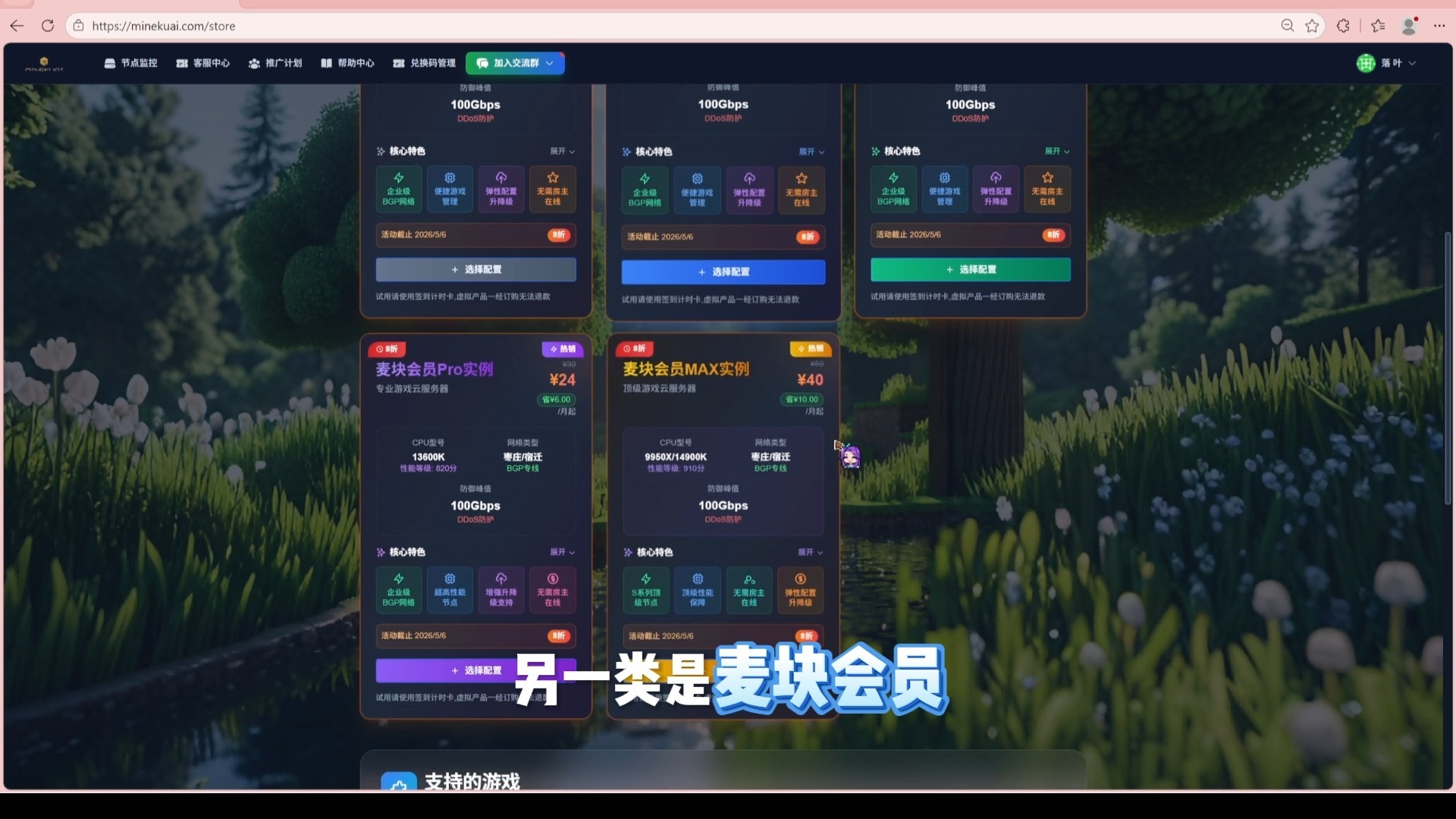Click 顶级性能保障 feature tile in MAX card
Screen dimensions: 1456x819
click(698, 590)
